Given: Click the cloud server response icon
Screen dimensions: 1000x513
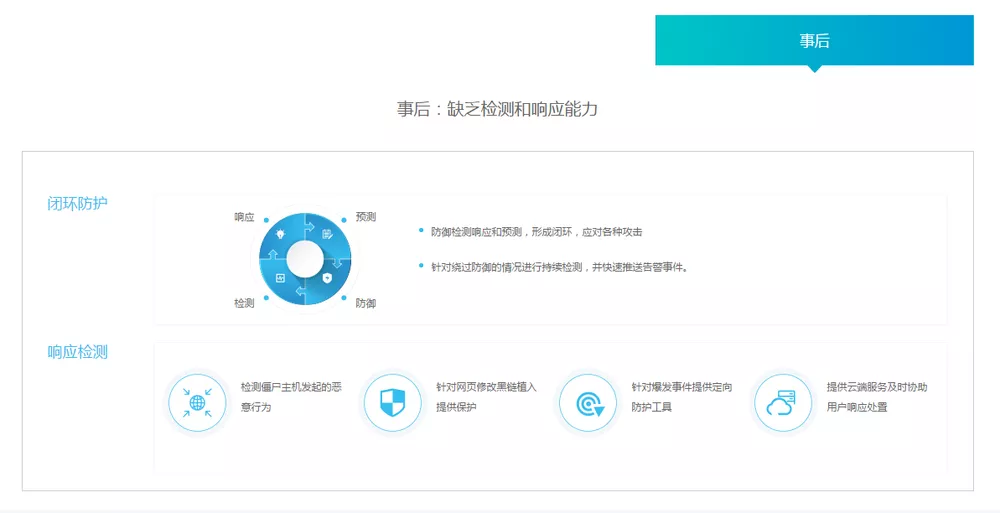Looking at the screenshot, I should 782,403.
